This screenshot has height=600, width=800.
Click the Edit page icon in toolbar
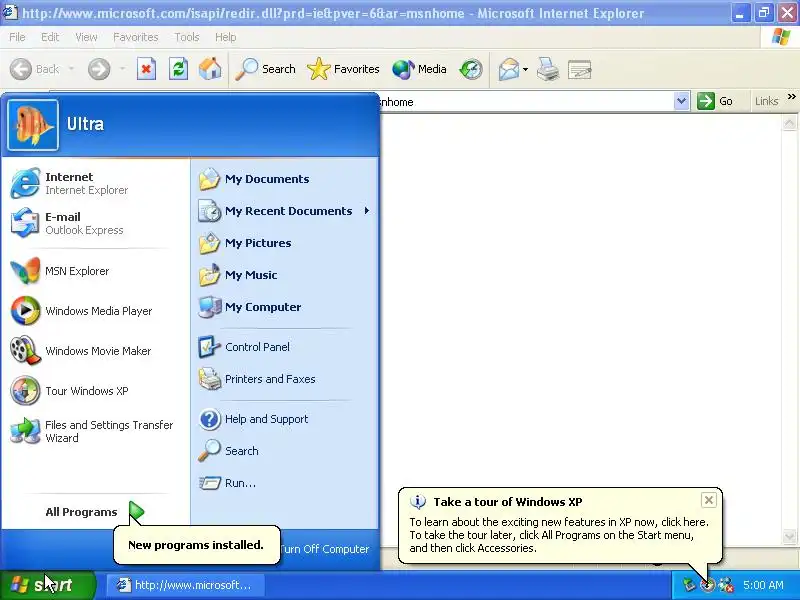580,69
